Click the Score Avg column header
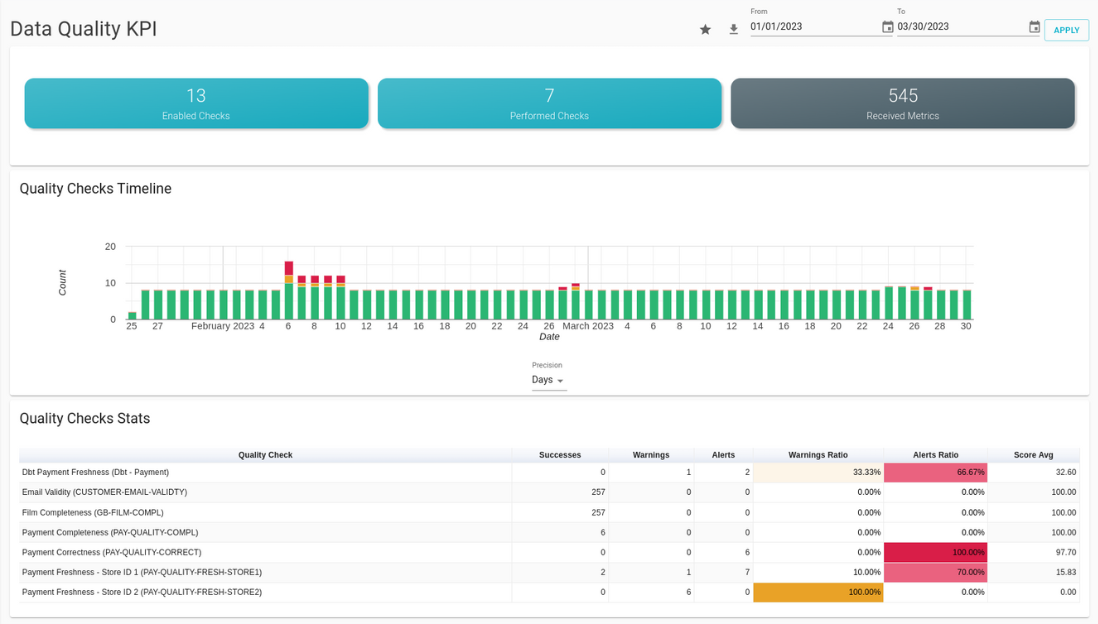The width and height of the screenshot is (1098, 624). 1034,455
